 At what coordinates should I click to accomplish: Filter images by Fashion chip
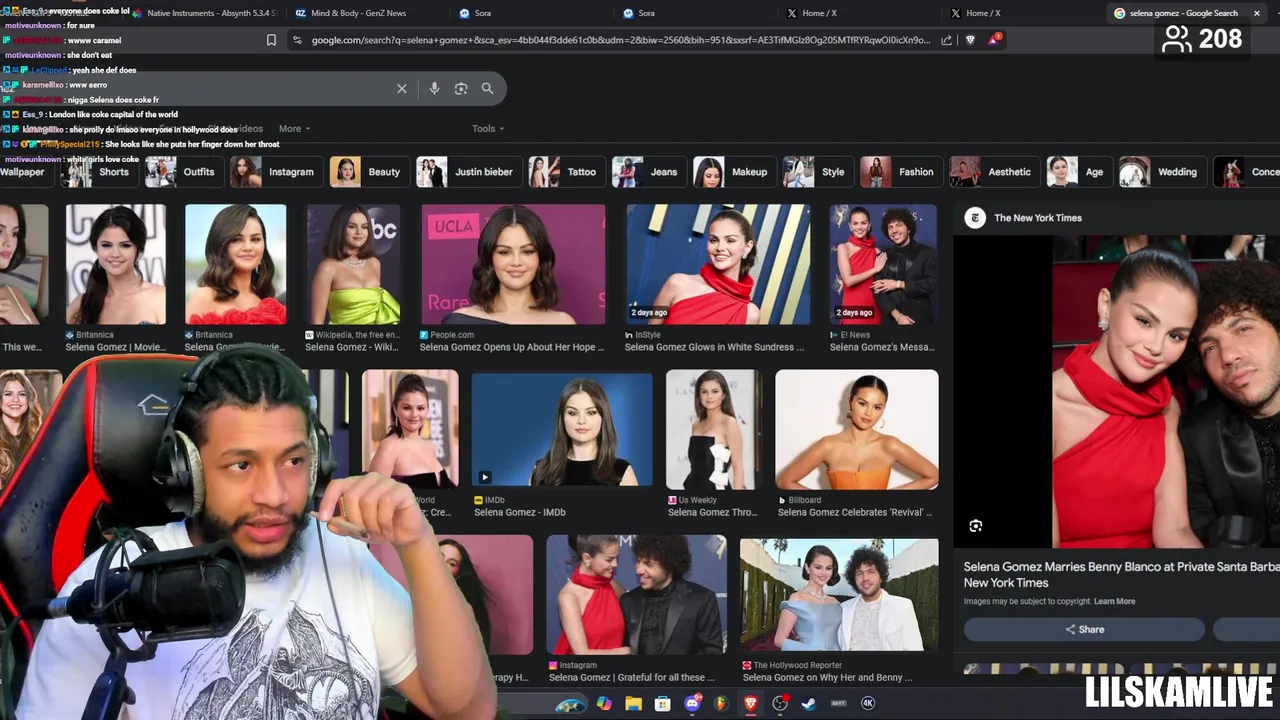[x=900, y=172]
